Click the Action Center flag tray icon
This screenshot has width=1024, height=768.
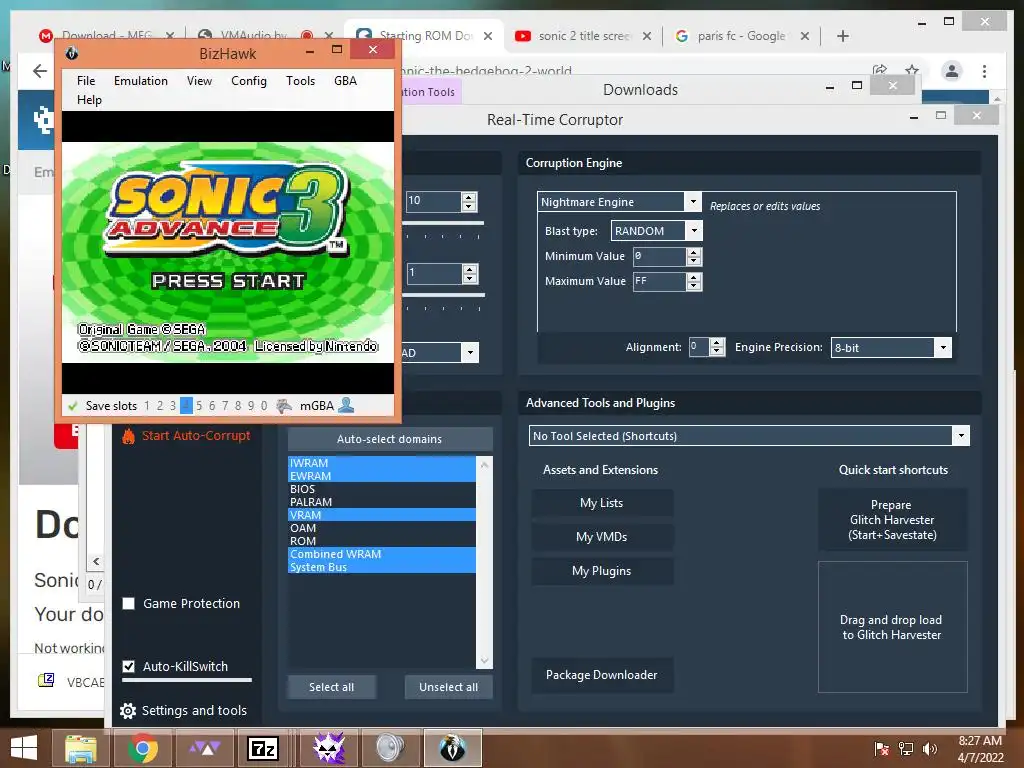tap(881, 748)
